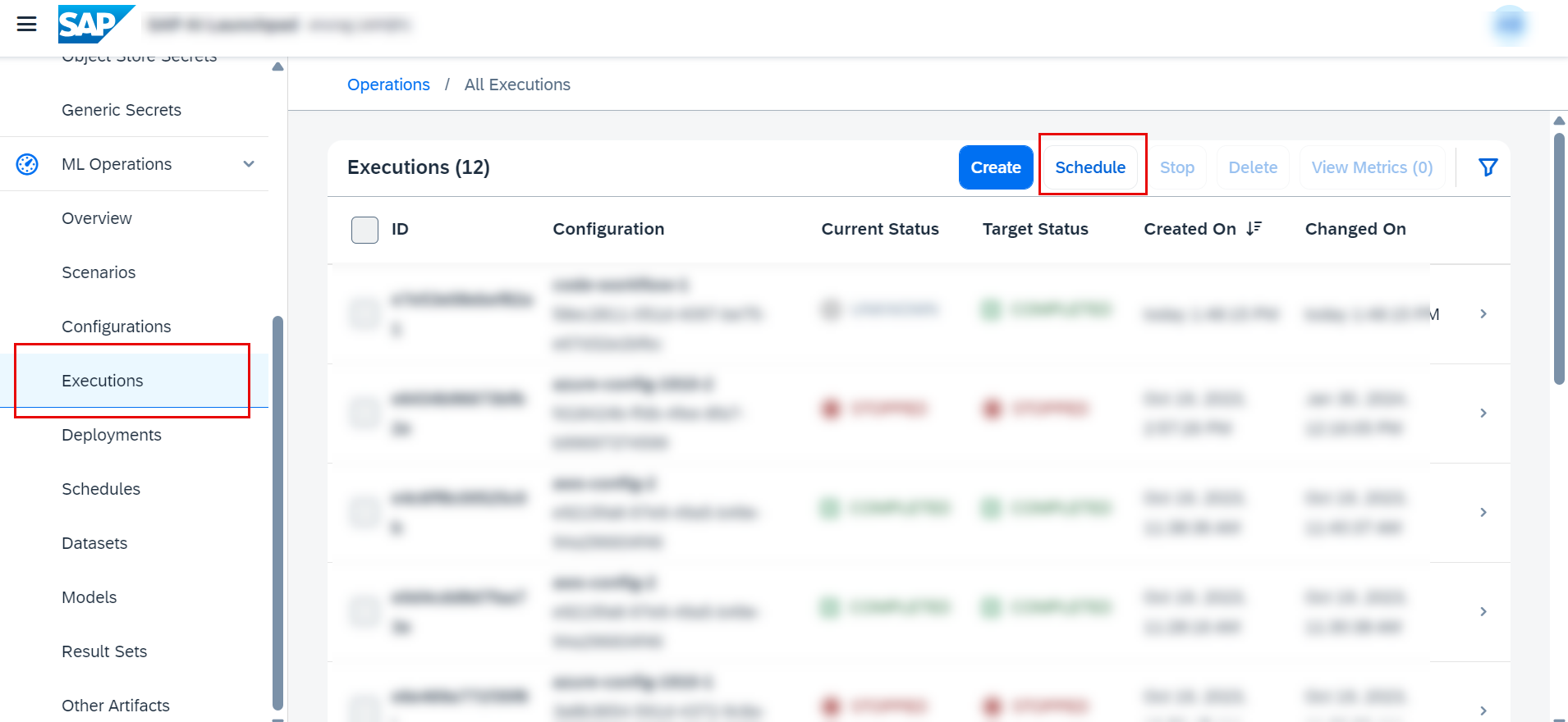Collapse the ML Operations section chevron
Image resolution: width=1568 pixels, height=722 pixels.
tap(249, 164)
